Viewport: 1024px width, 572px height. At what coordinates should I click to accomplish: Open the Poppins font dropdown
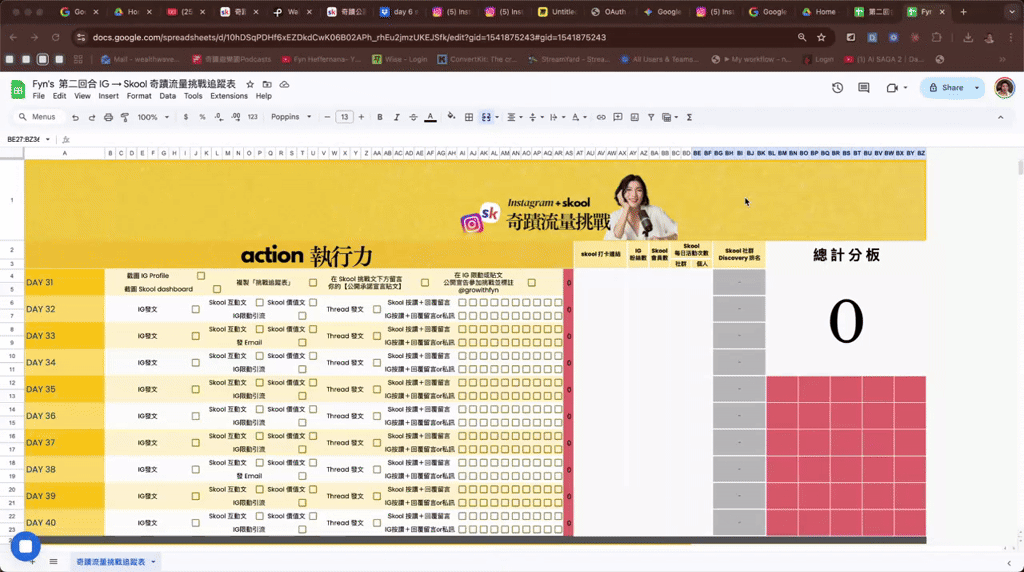click(291, 118)
